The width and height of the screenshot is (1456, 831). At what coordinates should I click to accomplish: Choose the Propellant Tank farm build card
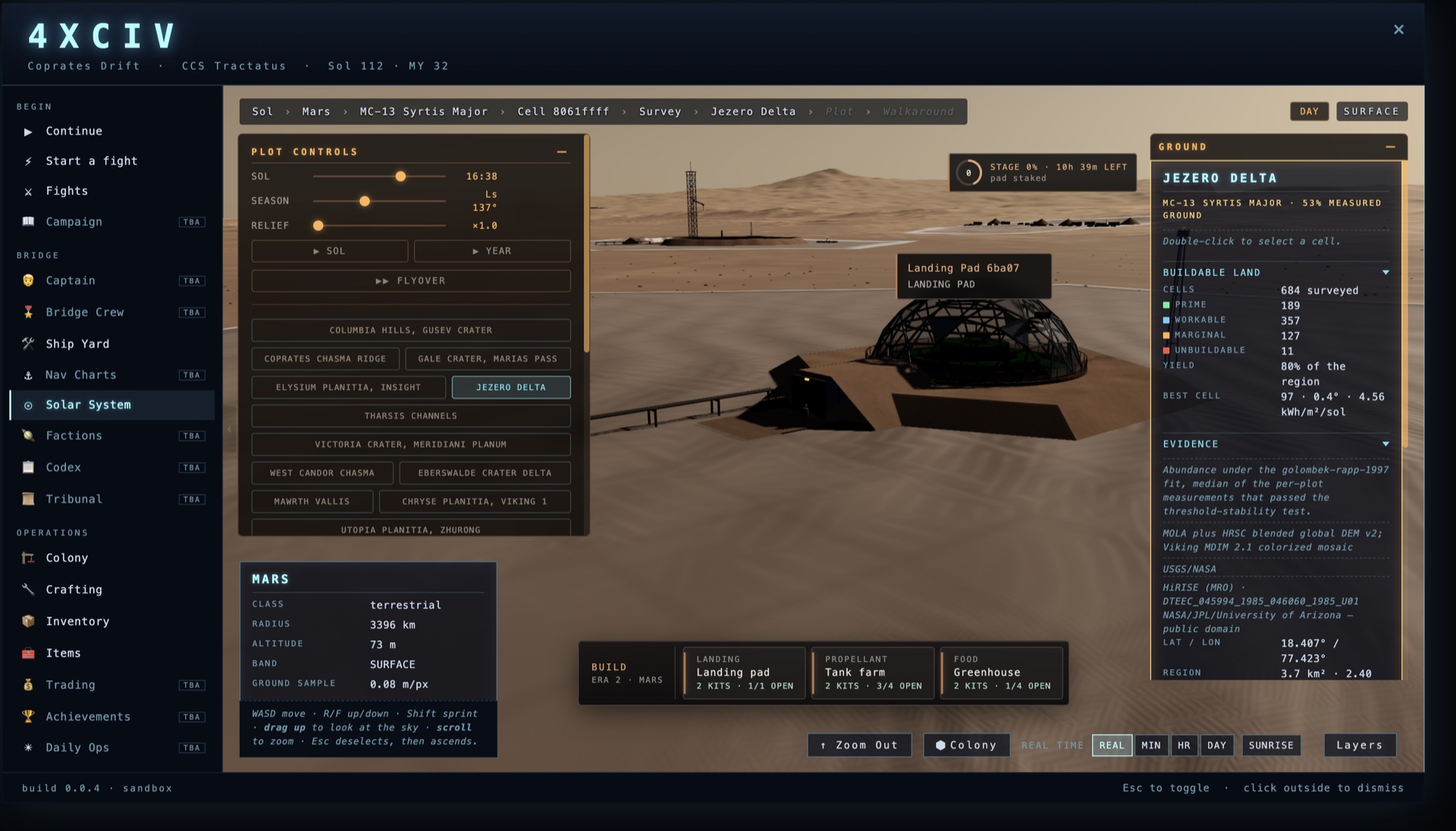click(x=873, y=673)
